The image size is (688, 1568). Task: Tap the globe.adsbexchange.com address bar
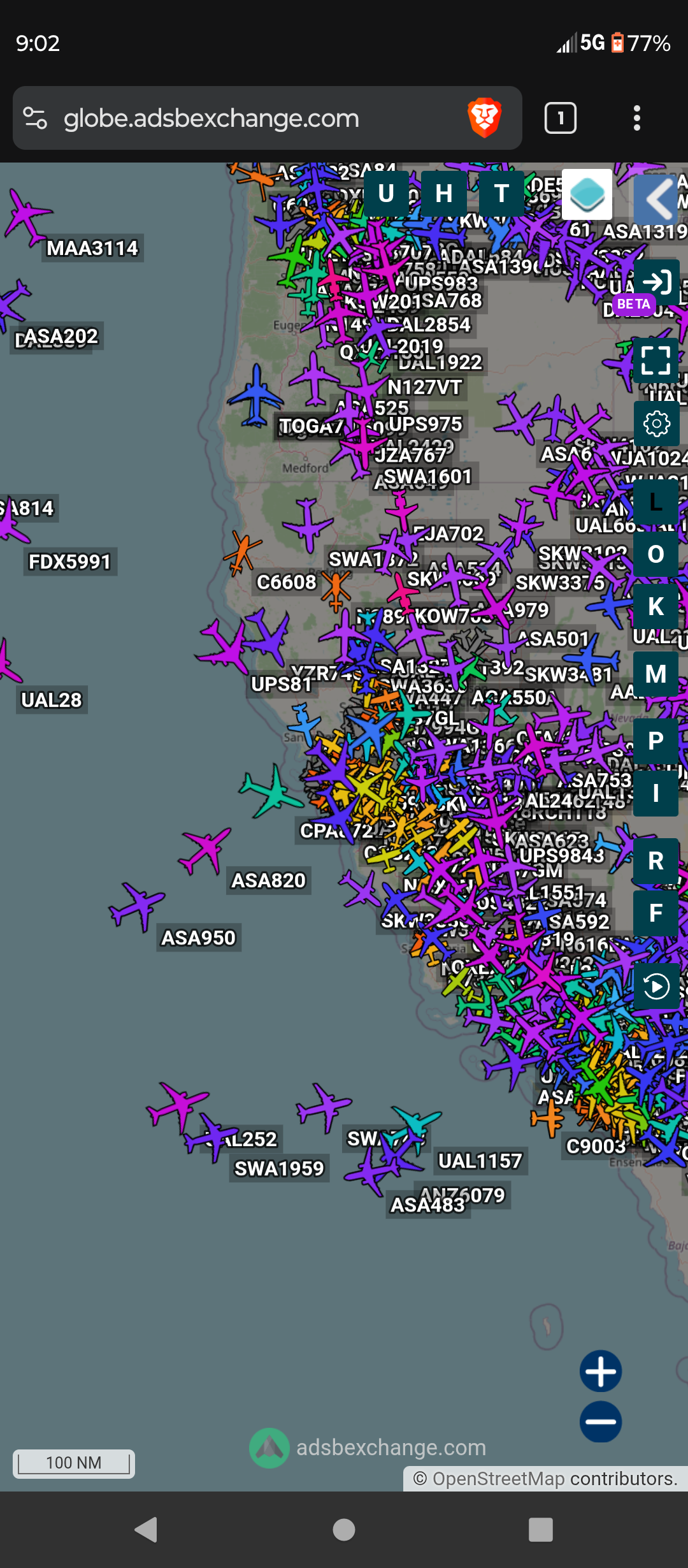268,118
